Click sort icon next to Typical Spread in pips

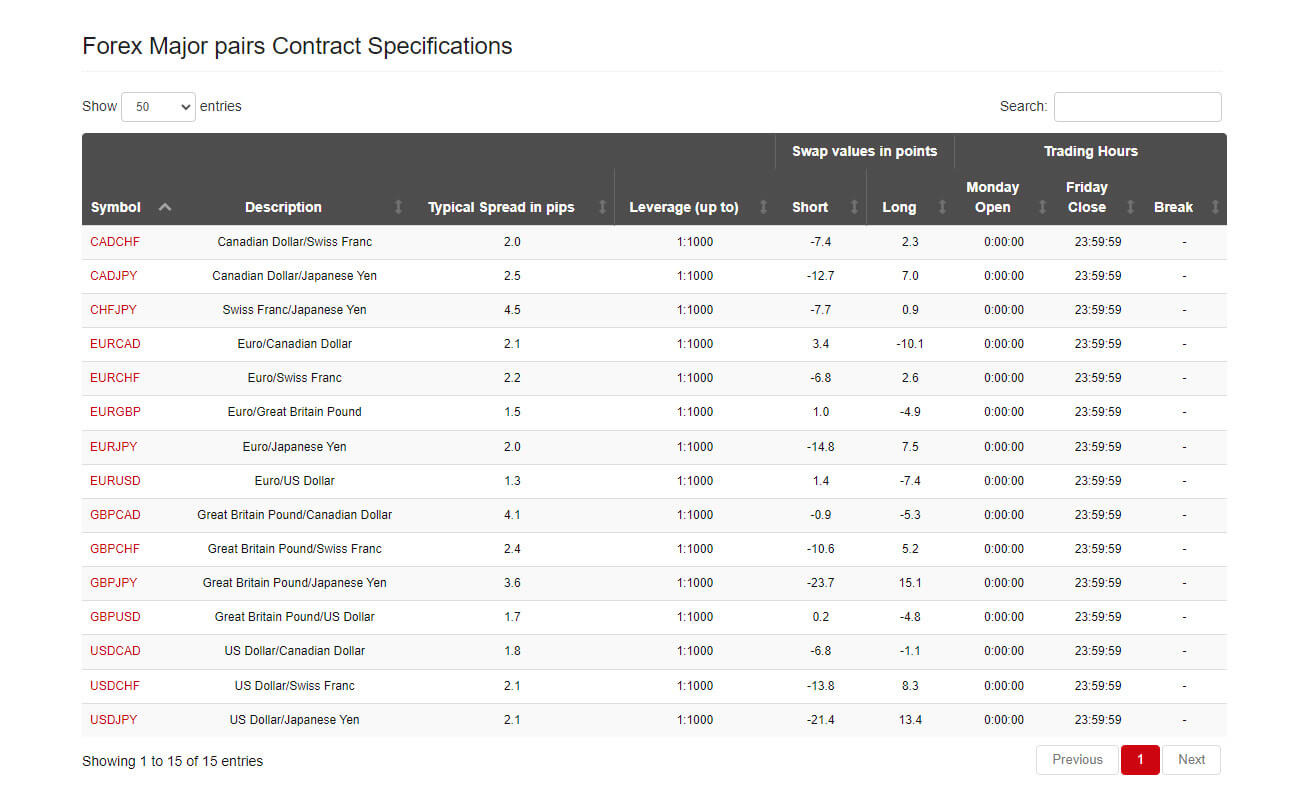pos(602,207)
